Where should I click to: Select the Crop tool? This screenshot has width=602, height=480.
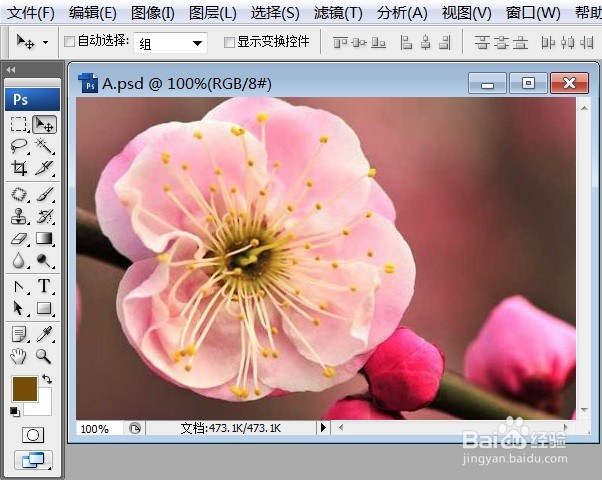pos(19,167)
